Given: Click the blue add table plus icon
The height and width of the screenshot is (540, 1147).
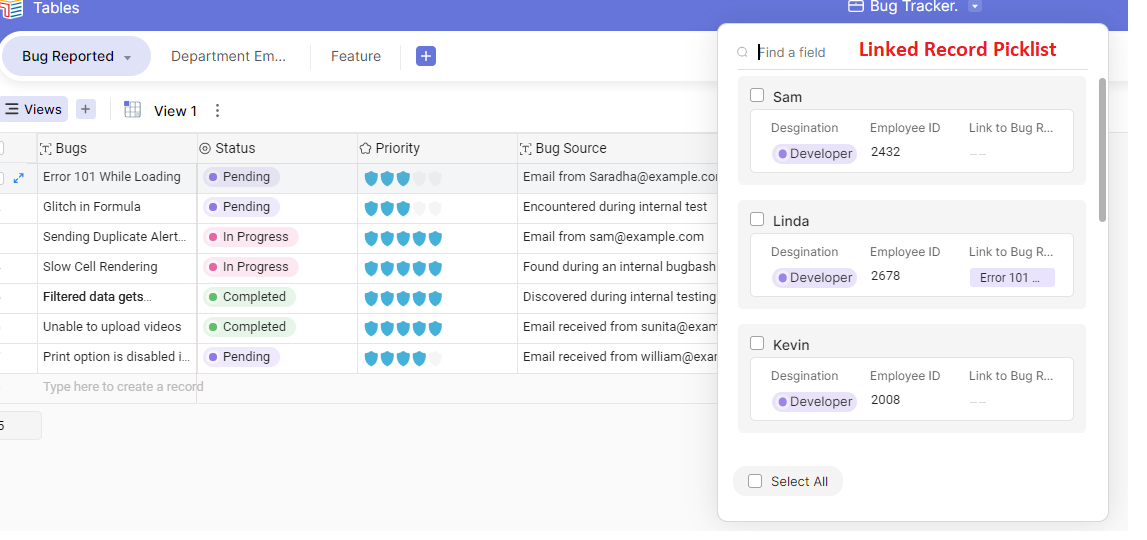Looking at the screenshot, I should 426,56.
